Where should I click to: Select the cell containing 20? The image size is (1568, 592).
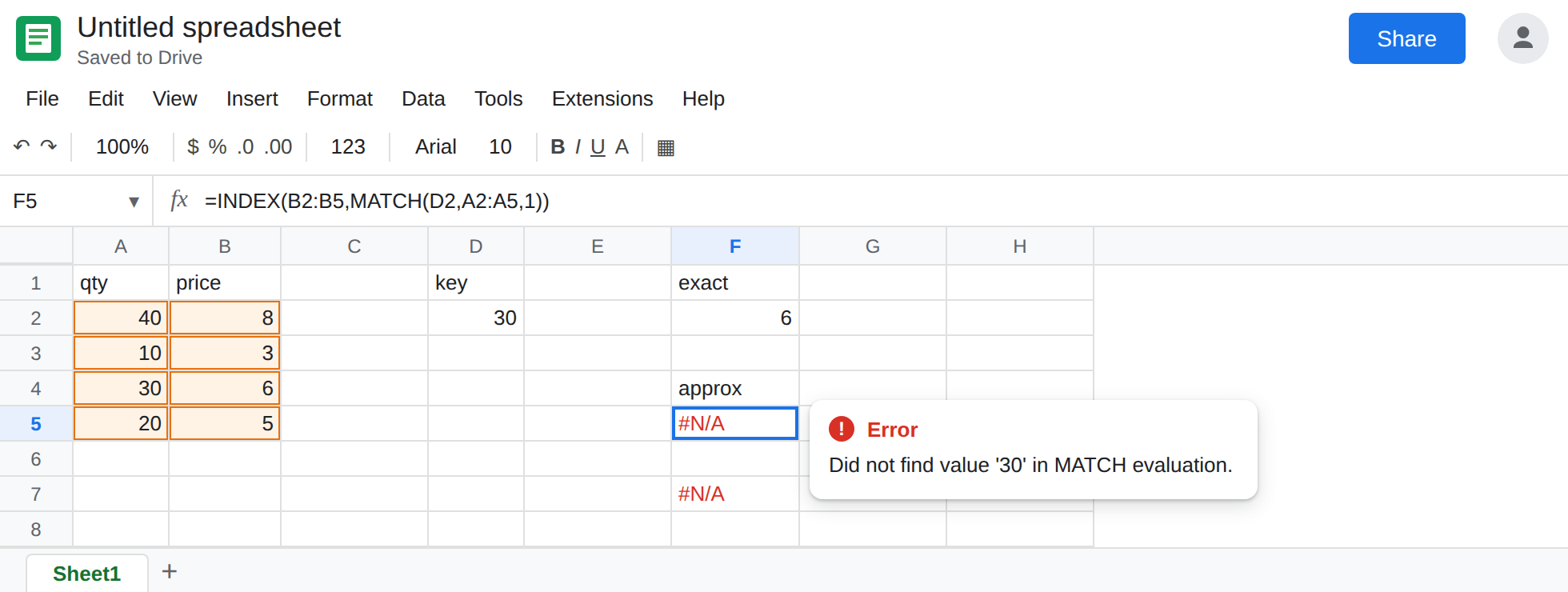pos(121,424)
